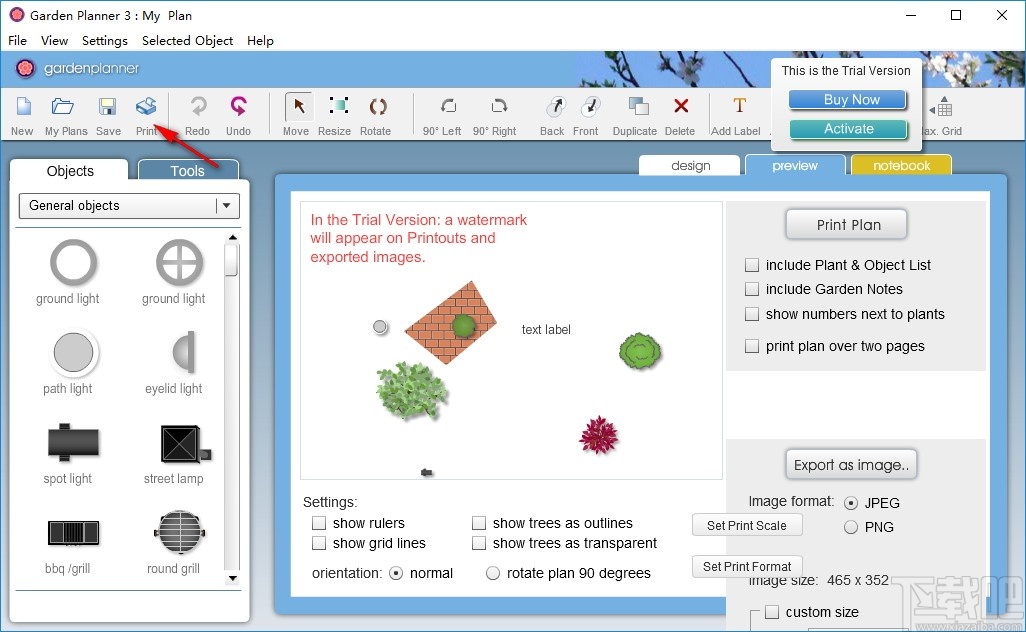
Task: Click the Print Plan button
Action: click(x=846, y=224)
